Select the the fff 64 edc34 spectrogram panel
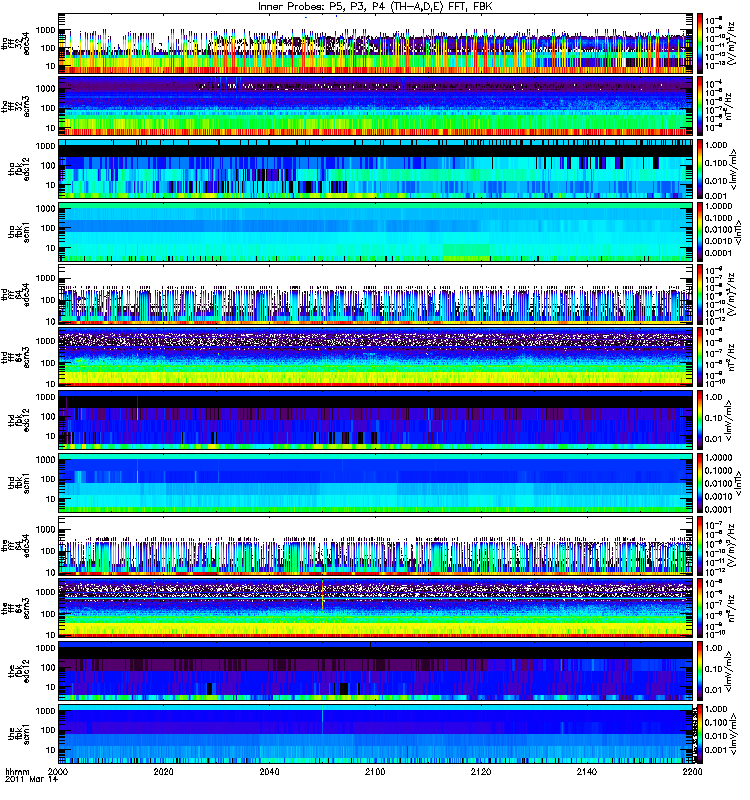This screenshot has width=750, height=800. 376,545
